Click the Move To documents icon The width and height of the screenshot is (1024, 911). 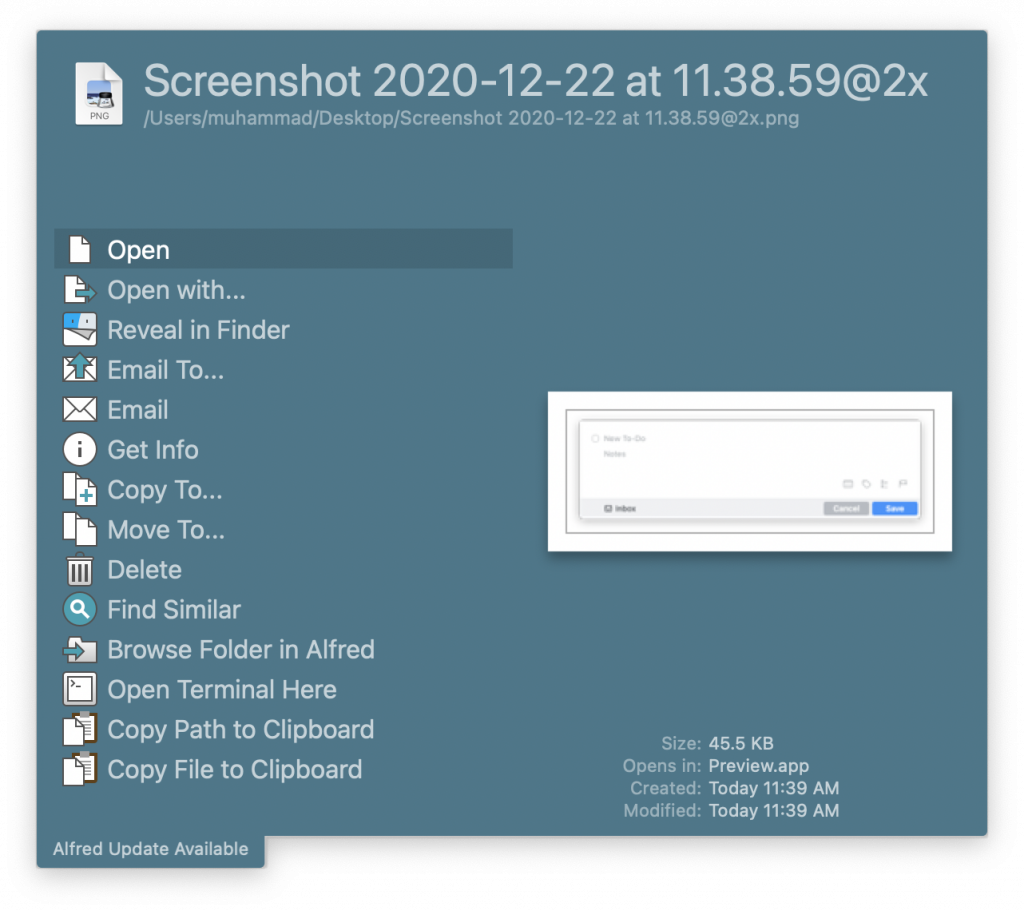[x=80, y=529]
